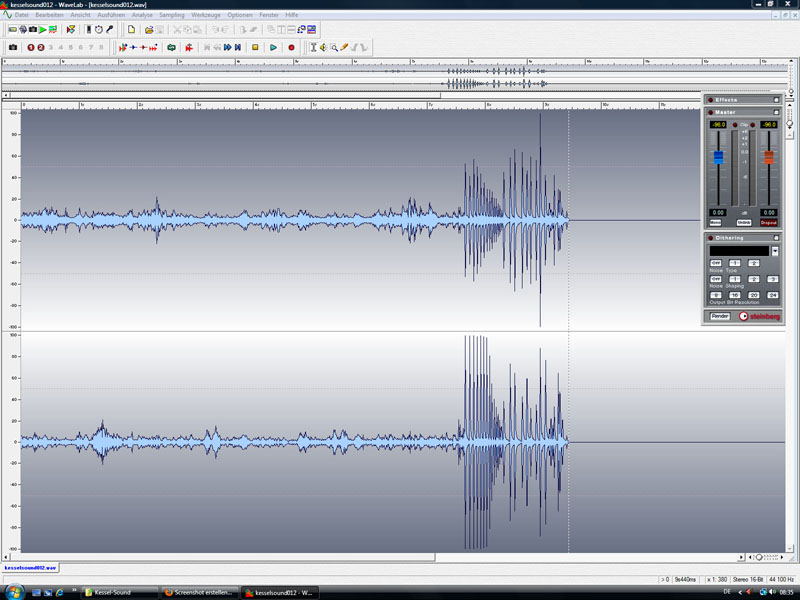Click the green play arrow in top toolbar
Viewport: 800px width, 600px height.
(x=43, y=30)
